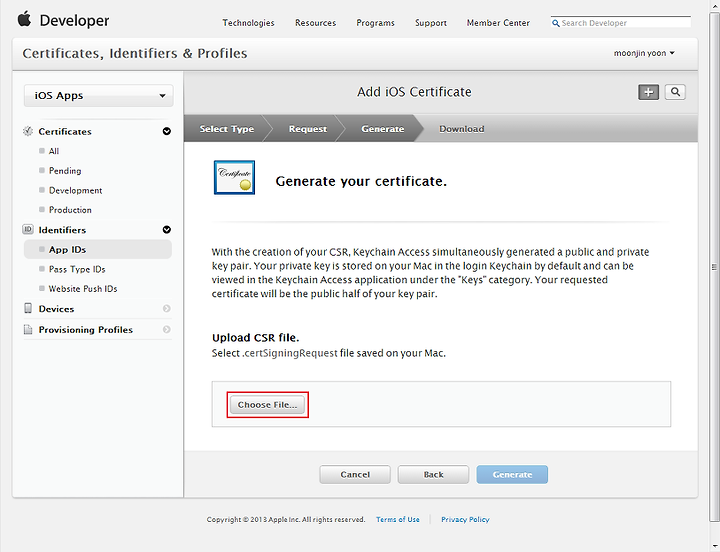Viewport: 720px width, 552px height.
Task: Click the Developer title text
Action: click(x=74, y=20)
